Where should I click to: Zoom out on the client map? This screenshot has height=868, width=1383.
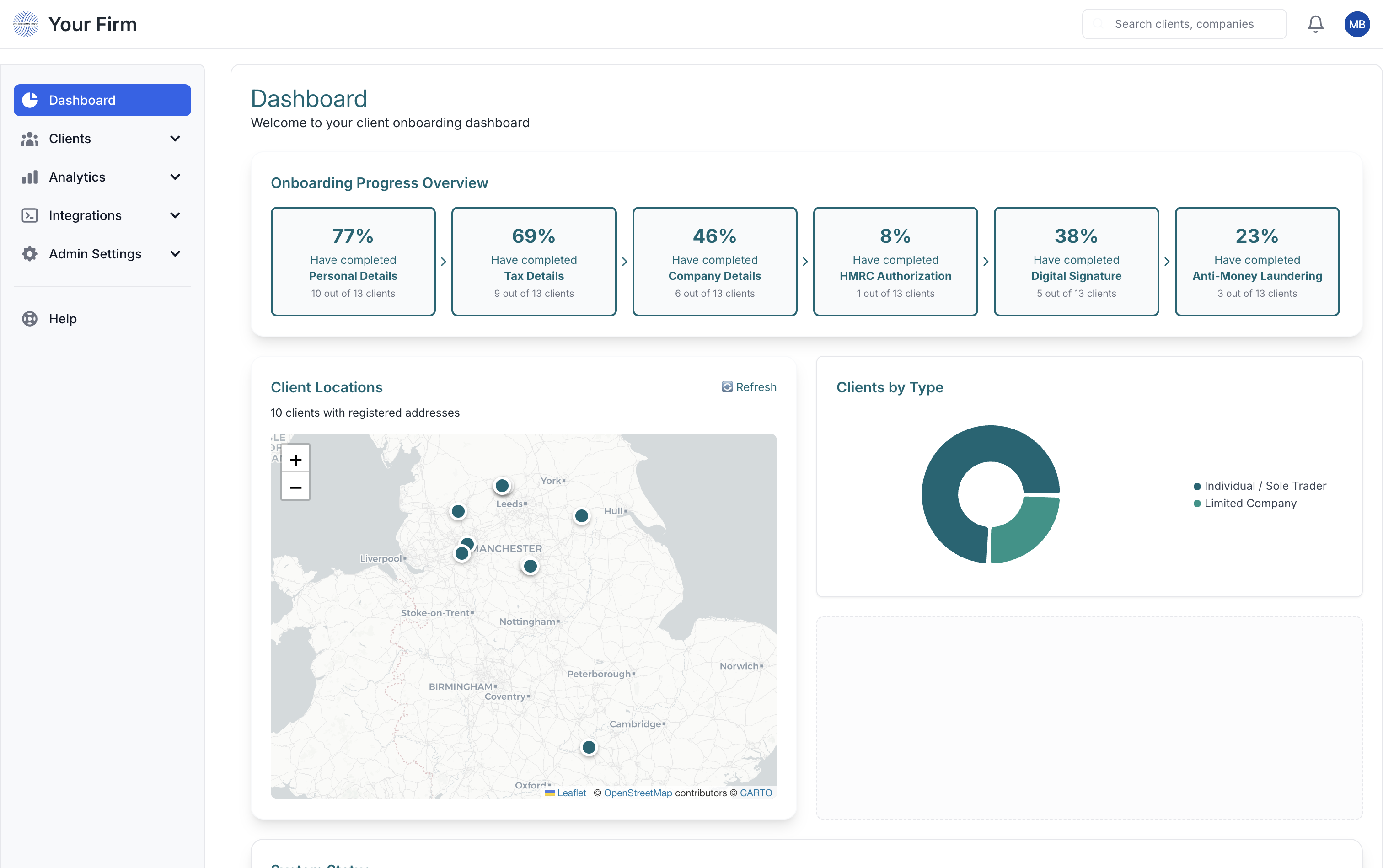(295, 488)
